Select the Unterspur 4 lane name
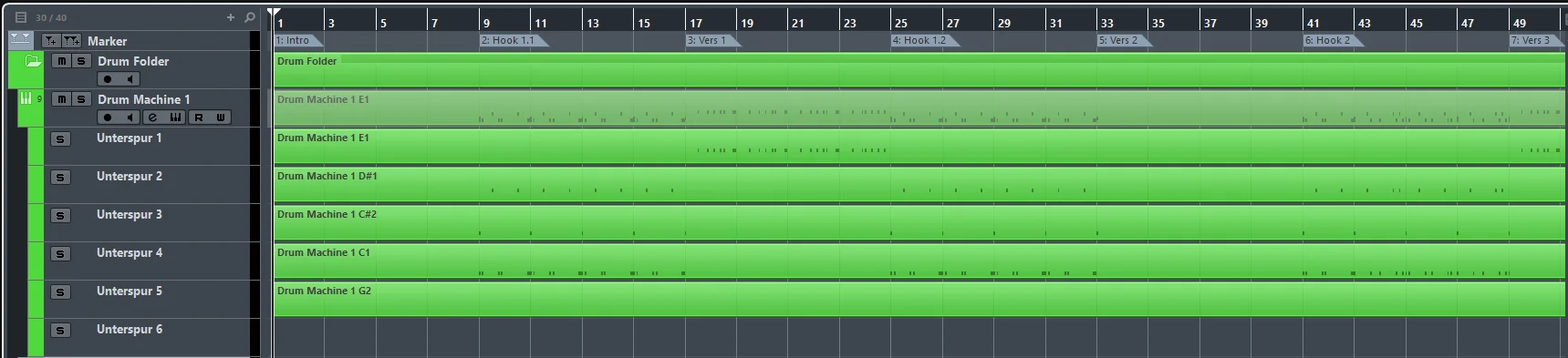Image resolution: width=1568 pixels, height=358 pixels. click(130, 252)
